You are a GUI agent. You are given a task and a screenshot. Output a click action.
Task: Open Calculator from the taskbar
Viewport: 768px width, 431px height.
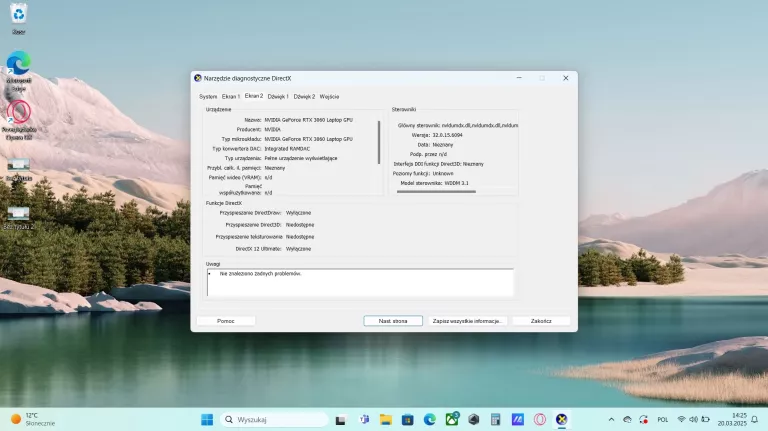[x=496, y=420]
